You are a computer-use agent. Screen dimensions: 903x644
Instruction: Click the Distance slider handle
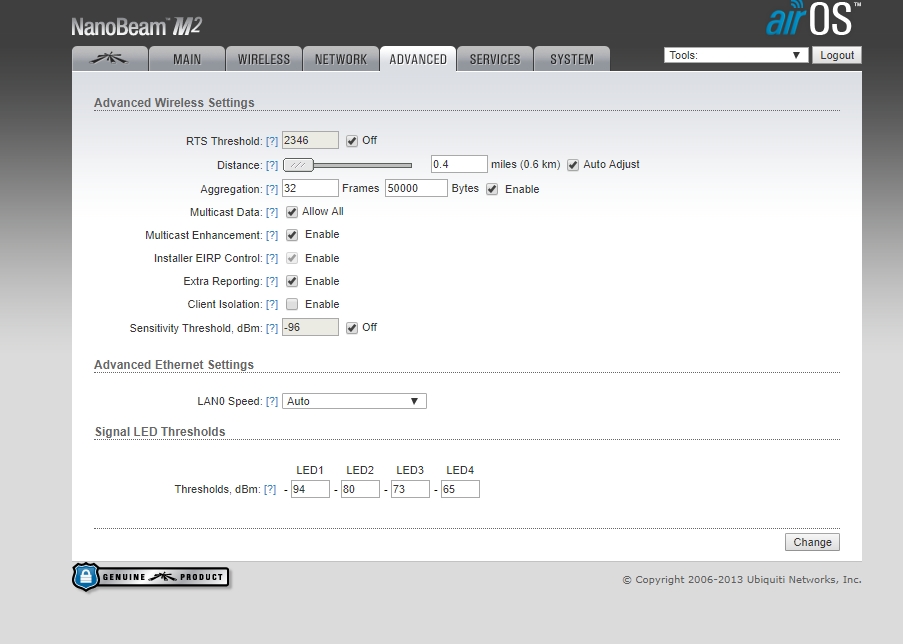click(298, 165)
